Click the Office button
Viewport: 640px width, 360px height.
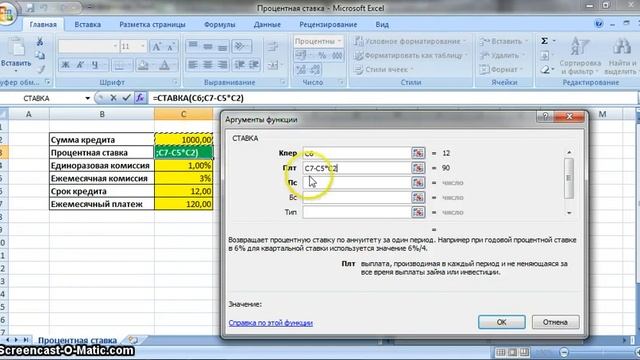(7, 12)
